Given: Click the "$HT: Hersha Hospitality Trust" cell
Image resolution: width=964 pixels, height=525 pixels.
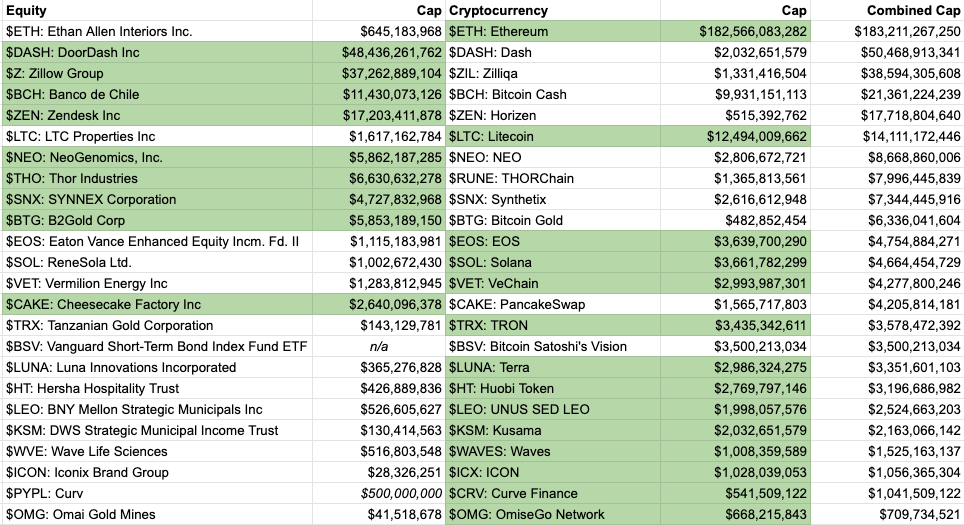Looking at the screenshot, I should [x=157, y=388].
